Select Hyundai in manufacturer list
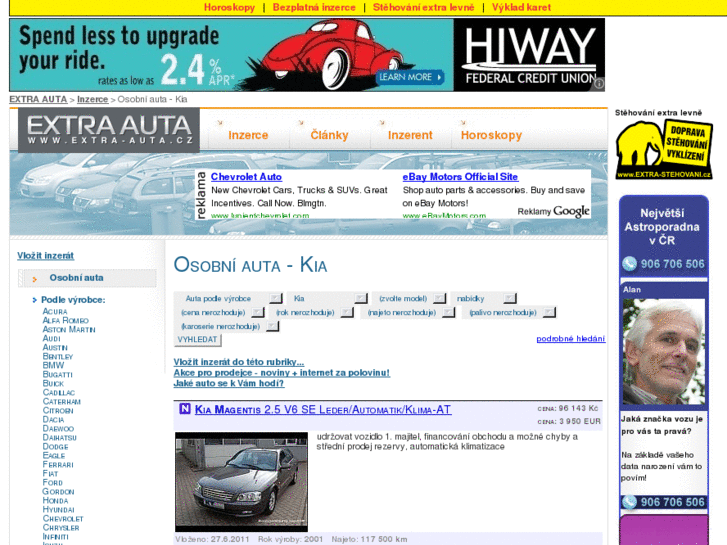 pos(58,509)
